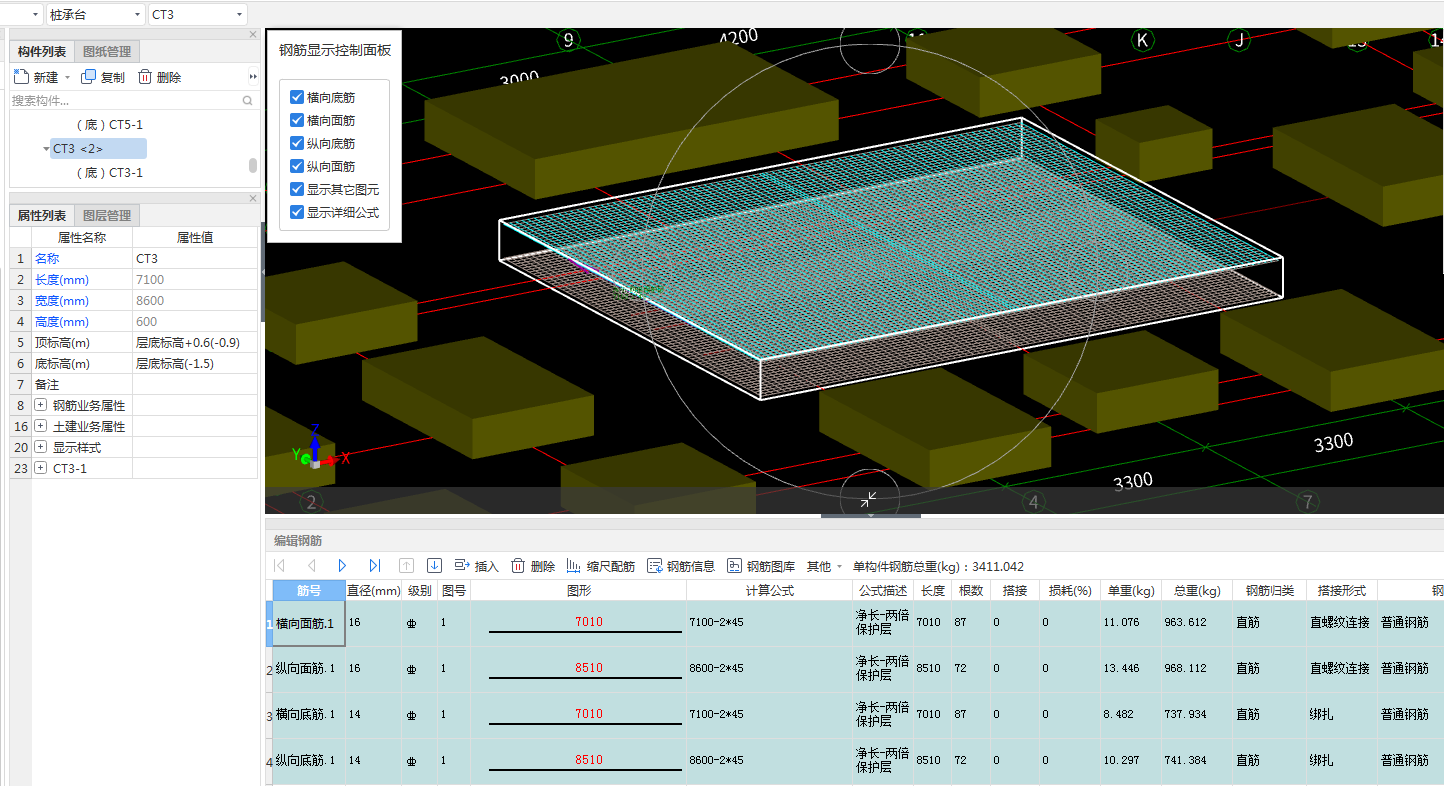Go to first rebar record arrow

[279, 566]
